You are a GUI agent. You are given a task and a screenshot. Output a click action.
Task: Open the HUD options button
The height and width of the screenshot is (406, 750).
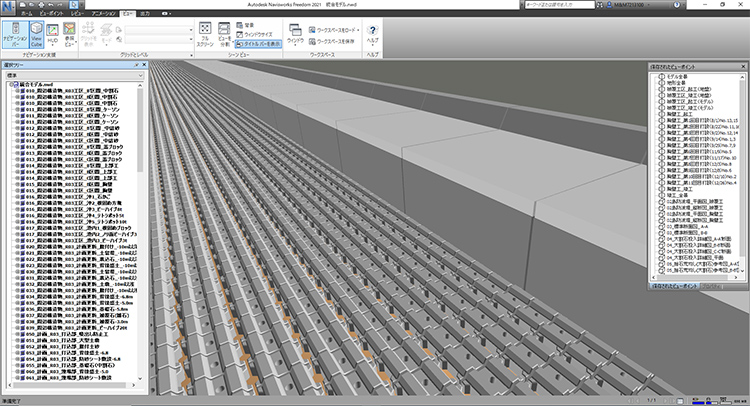coord(53,34)
